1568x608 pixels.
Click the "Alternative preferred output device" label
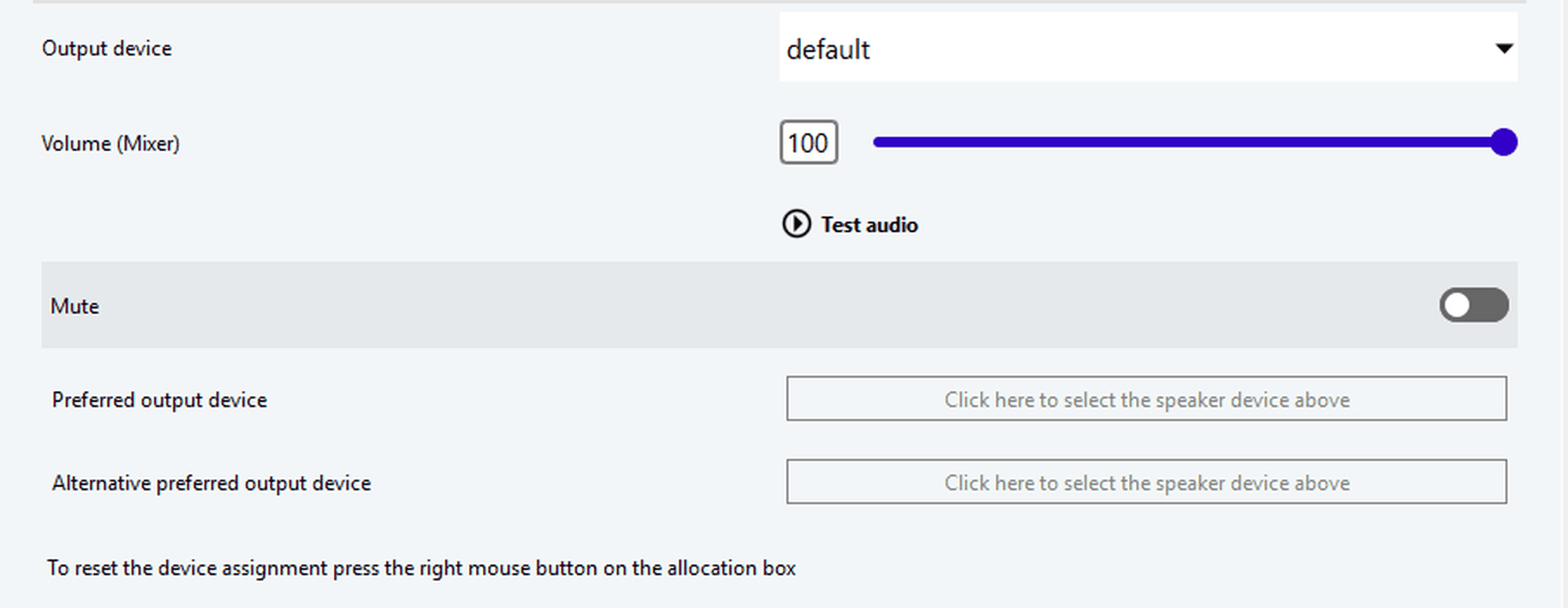pyautogui.click(x=211, y=483)
